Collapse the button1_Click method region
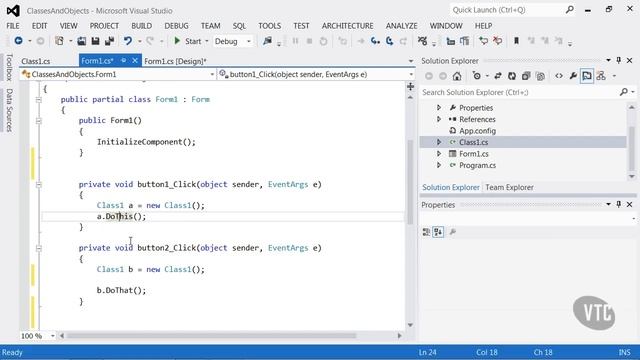This screenshot has width=640, height=360. click(39, 184)
